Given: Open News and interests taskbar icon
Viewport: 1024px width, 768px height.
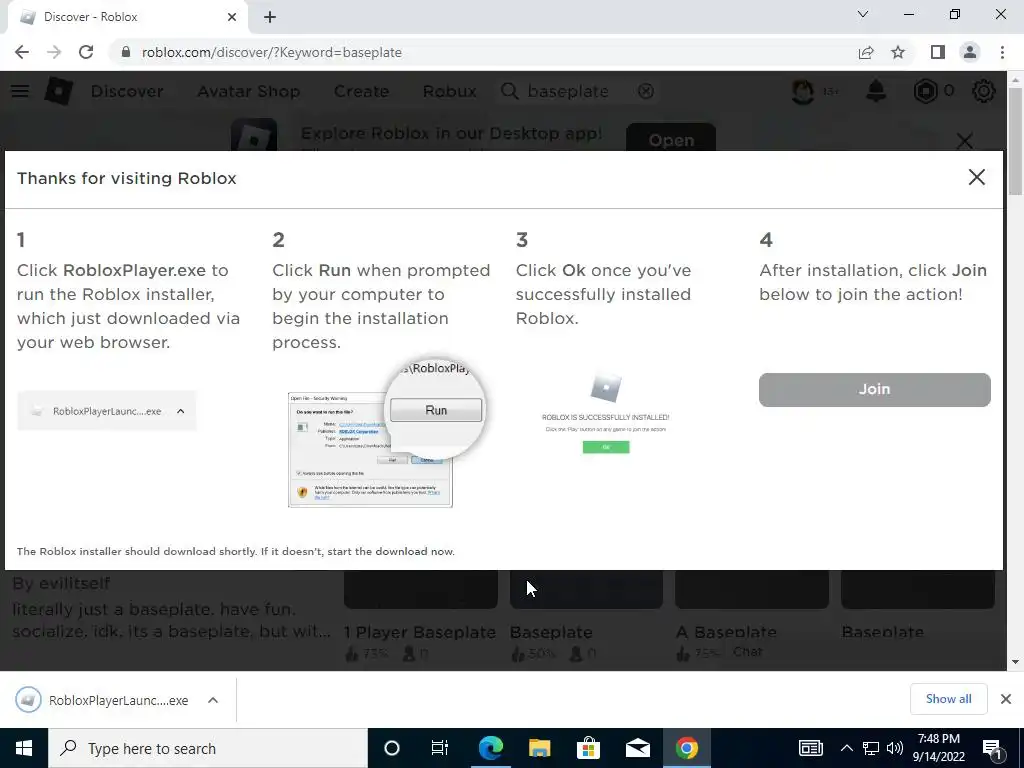Looking at the screenshot, I should tap(810, 748).
